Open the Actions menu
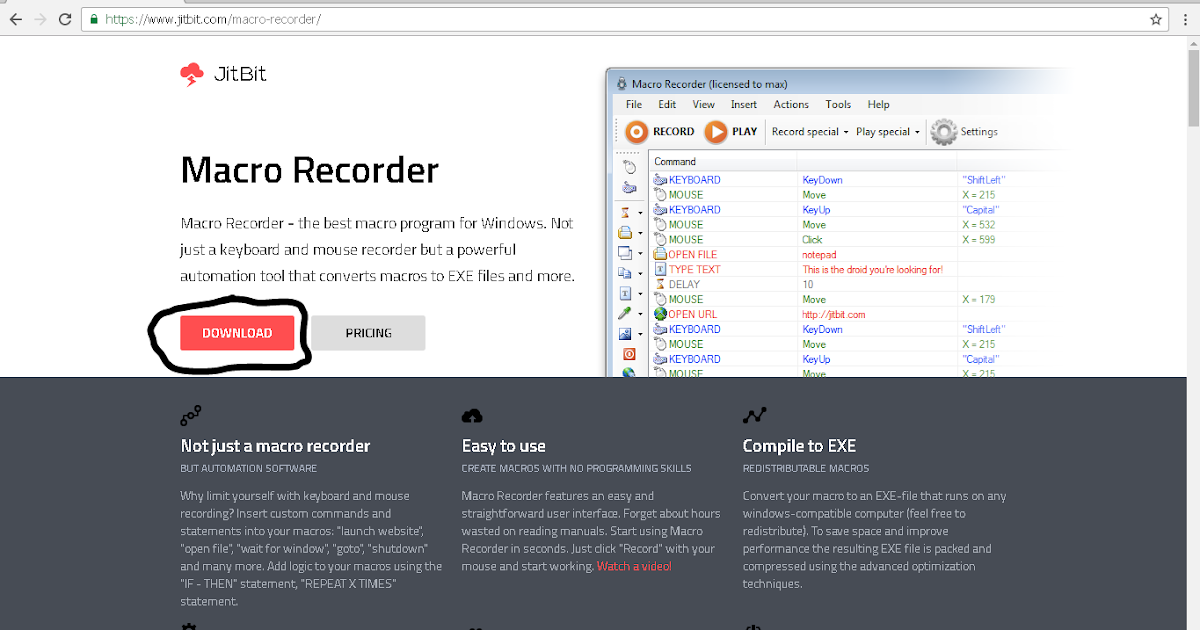The image size is (1200, 630). (x=791, y=104)
